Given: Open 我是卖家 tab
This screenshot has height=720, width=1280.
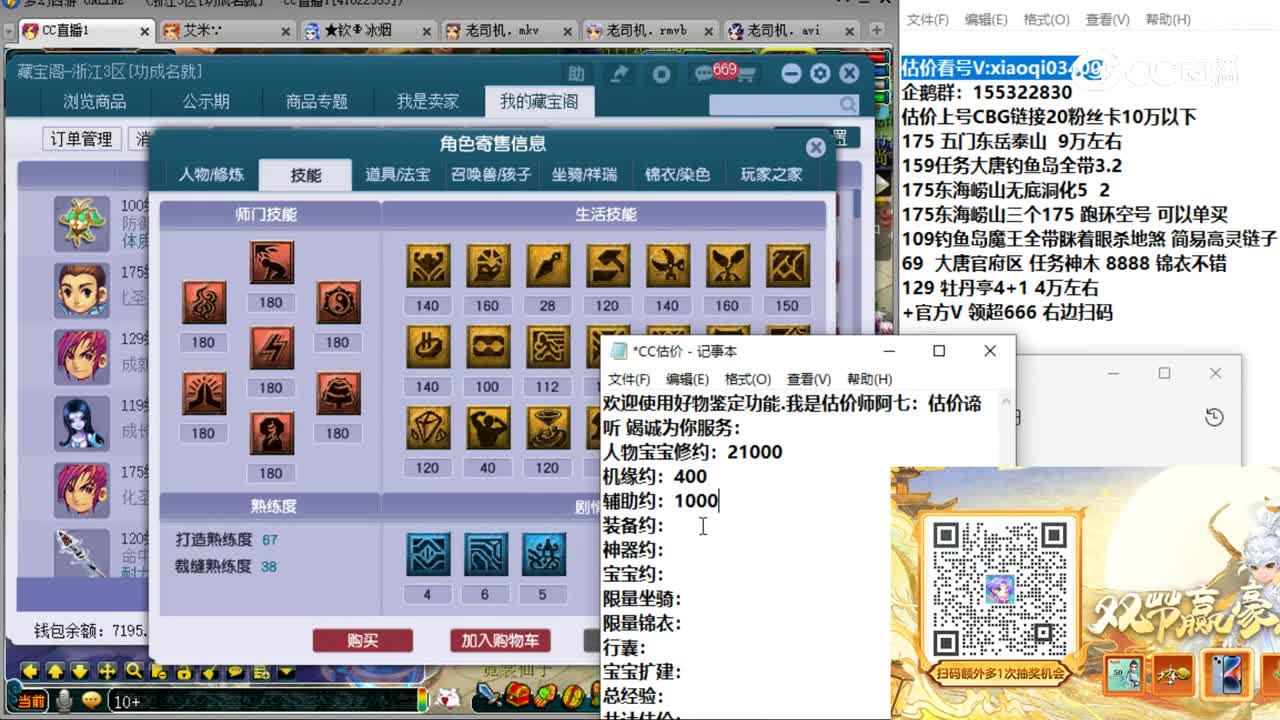Looking at the screenshot, I should (x=428, y=101).
